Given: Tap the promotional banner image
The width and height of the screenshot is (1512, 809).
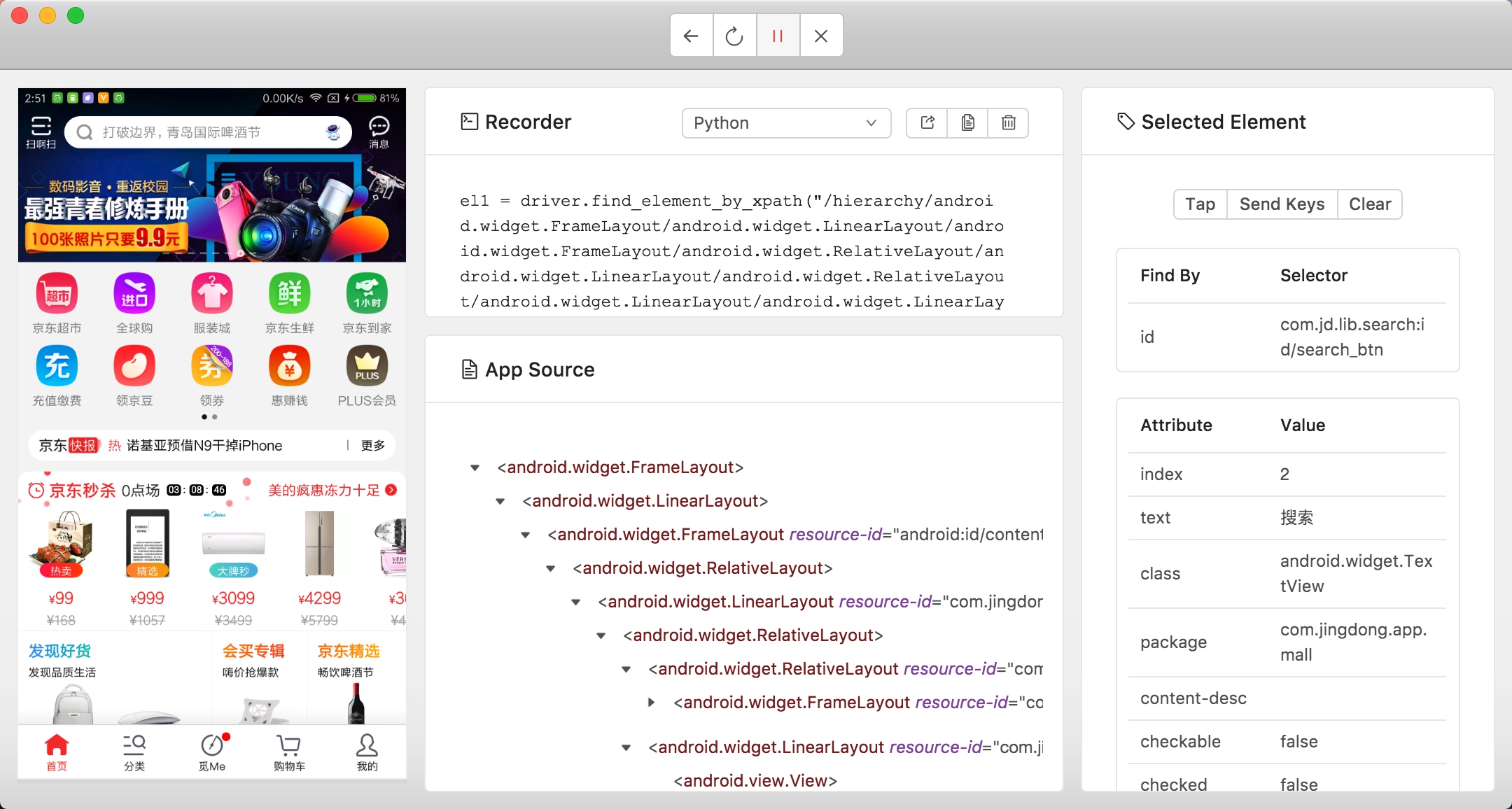Looking at the screenshot, I should point(212,207).
